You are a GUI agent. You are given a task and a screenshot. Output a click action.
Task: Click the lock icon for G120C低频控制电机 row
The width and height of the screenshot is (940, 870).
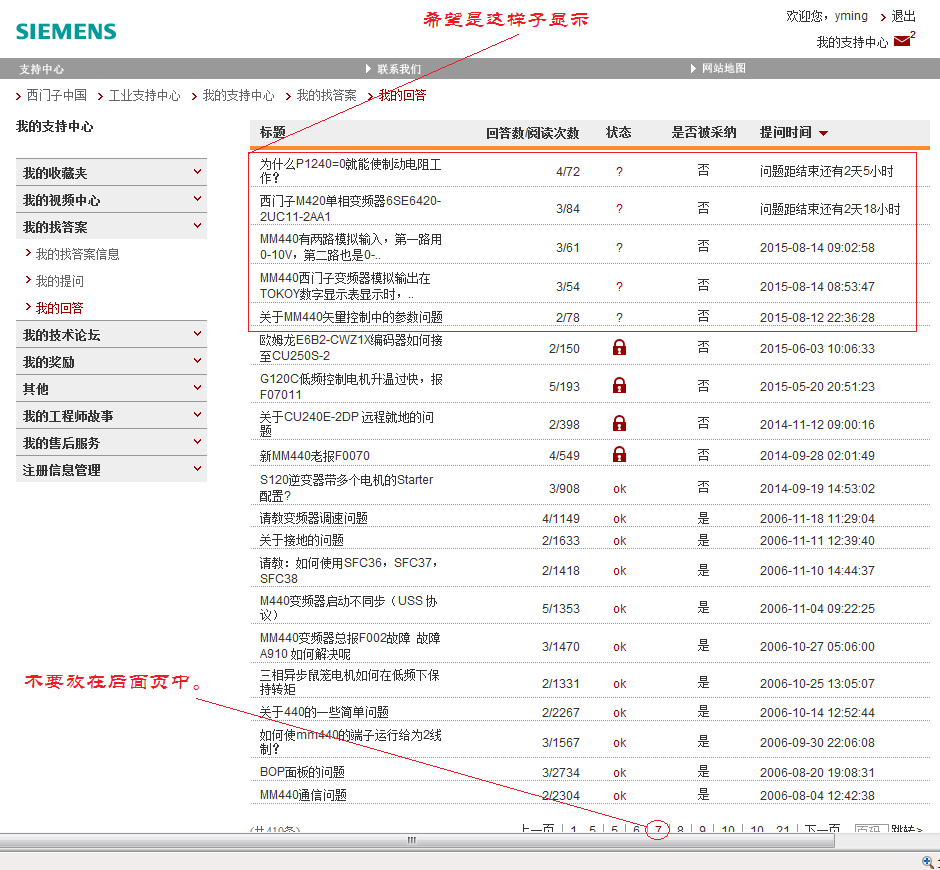tap(619, 386)
